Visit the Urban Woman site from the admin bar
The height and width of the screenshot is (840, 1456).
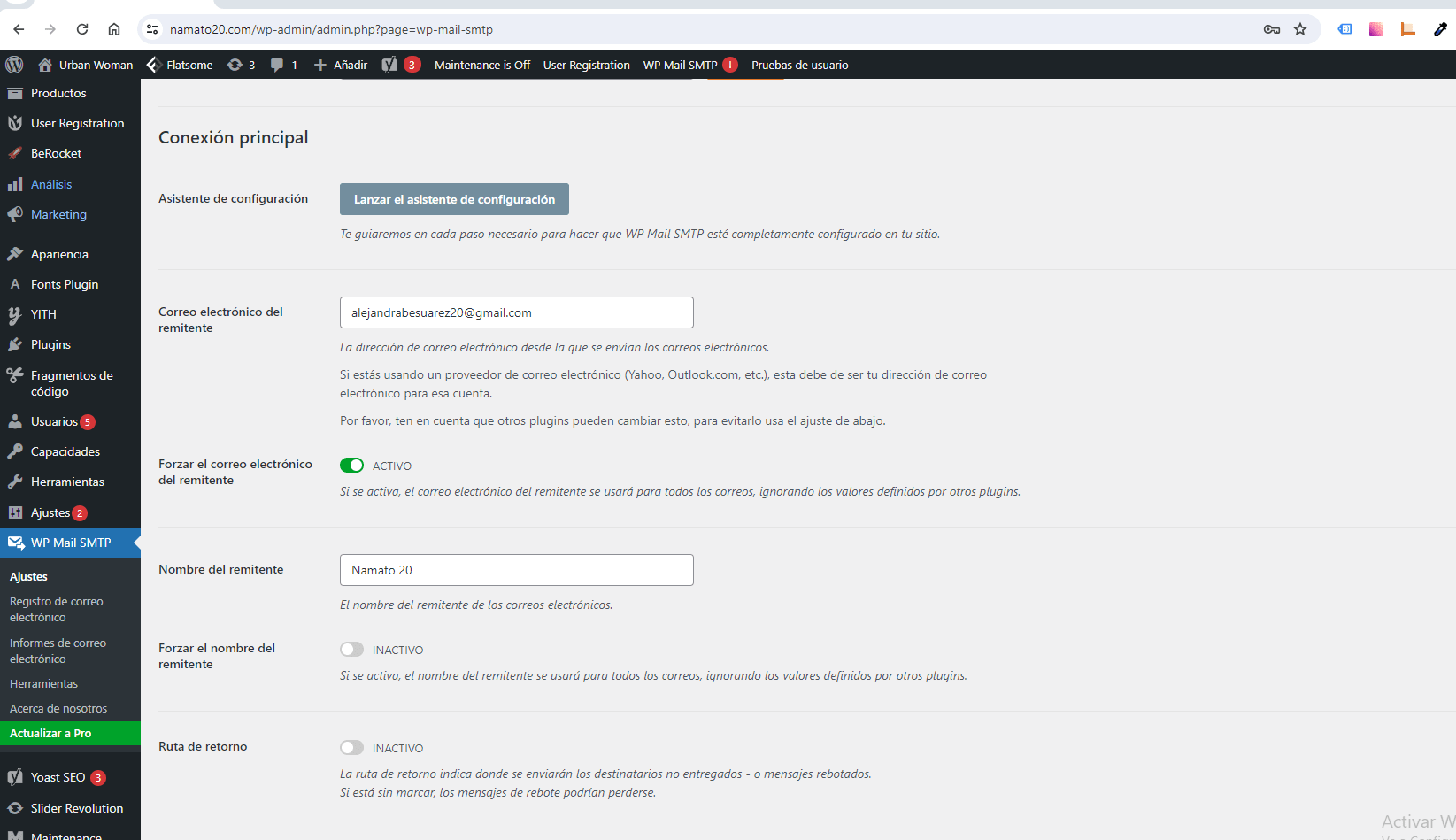[86, 65]
